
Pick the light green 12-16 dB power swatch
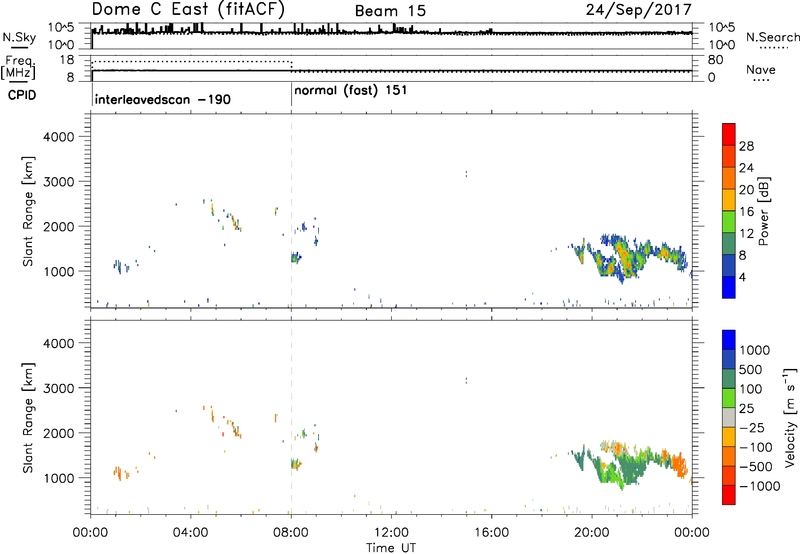point(729,222)
